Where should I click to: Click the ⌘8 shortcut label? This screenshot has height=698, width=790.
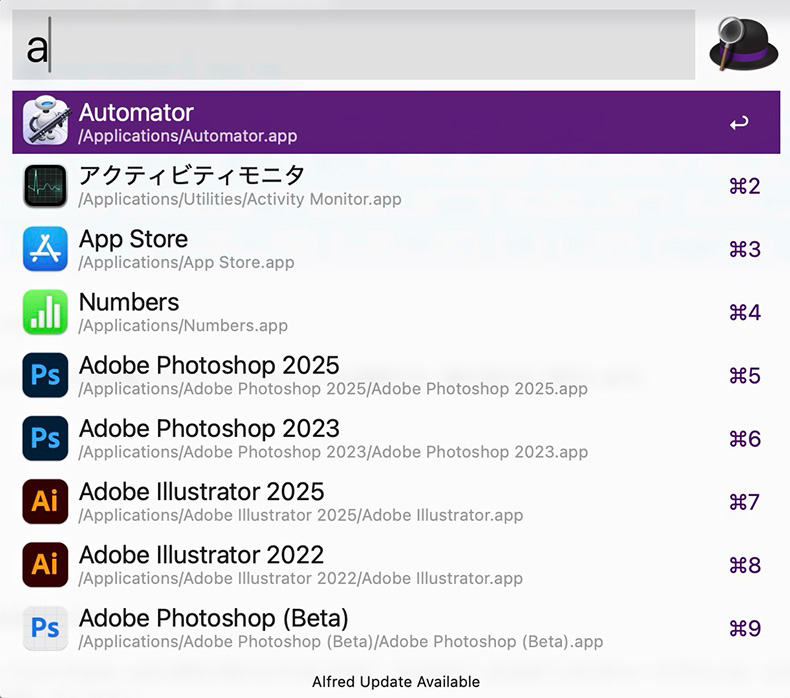tap(745, 565)
